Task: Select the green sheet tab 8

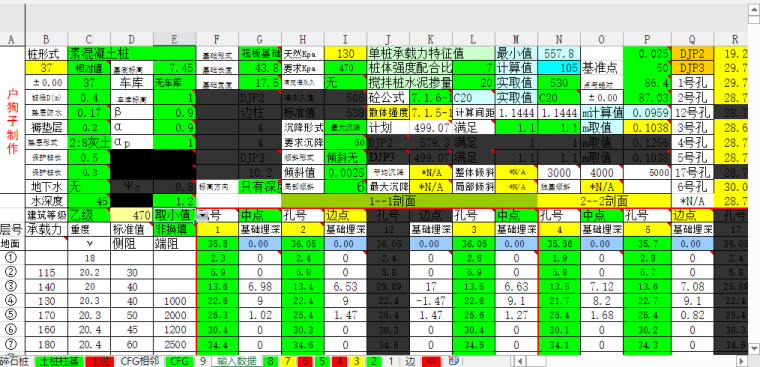Action: pyautogui.click(x=269, y=361)
